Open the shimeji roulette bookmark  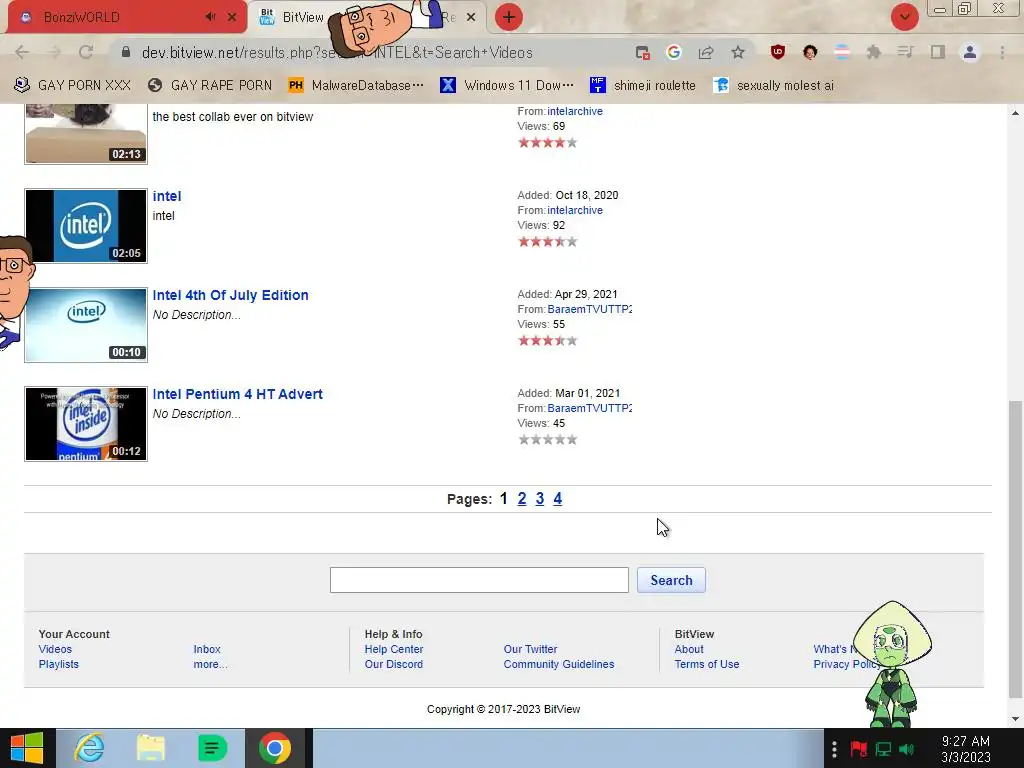[643, 85]
